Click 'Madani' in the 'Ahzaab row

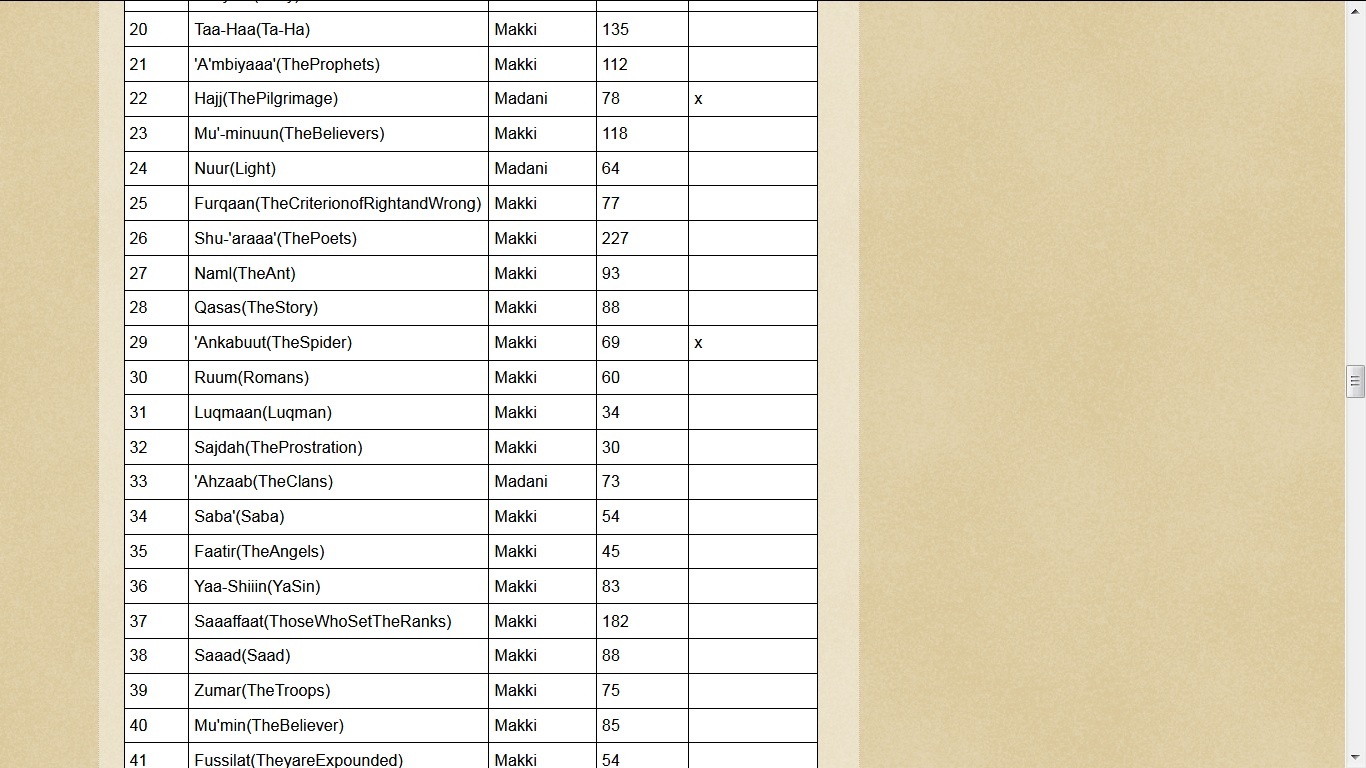pos(521,482)
